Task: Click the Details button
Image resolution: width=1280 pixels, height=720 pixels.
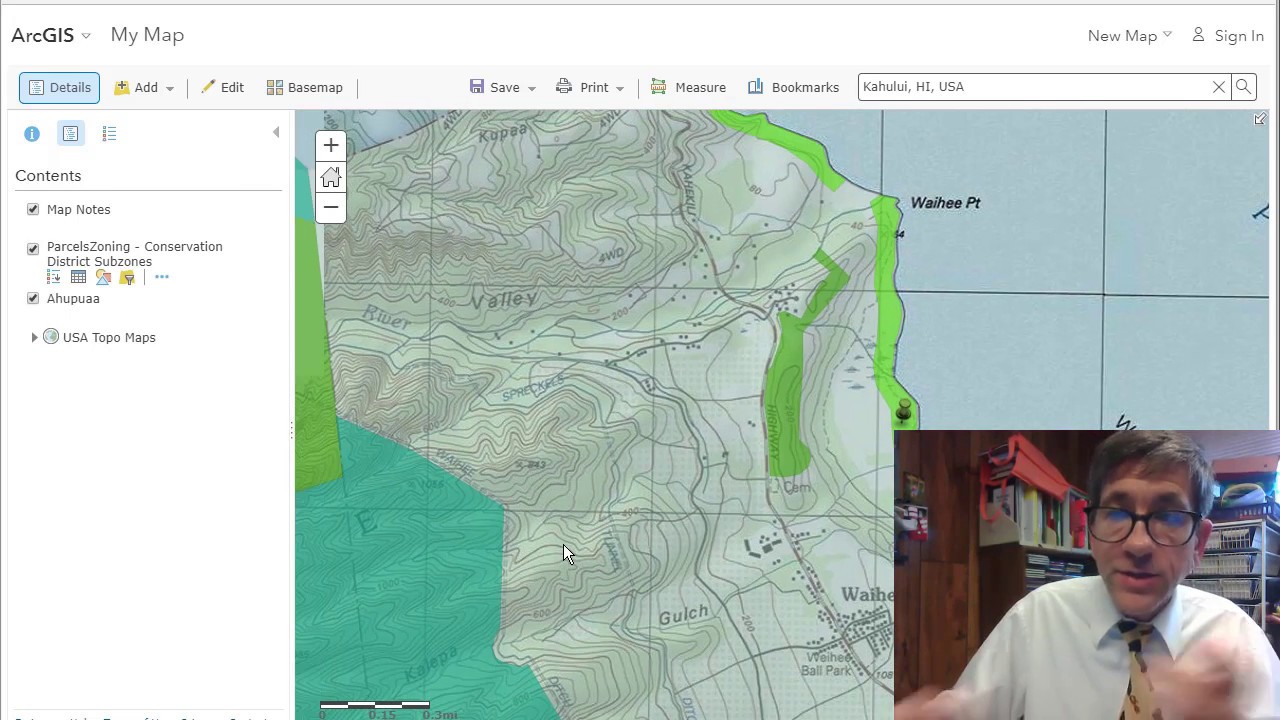Action: (59, 87)
